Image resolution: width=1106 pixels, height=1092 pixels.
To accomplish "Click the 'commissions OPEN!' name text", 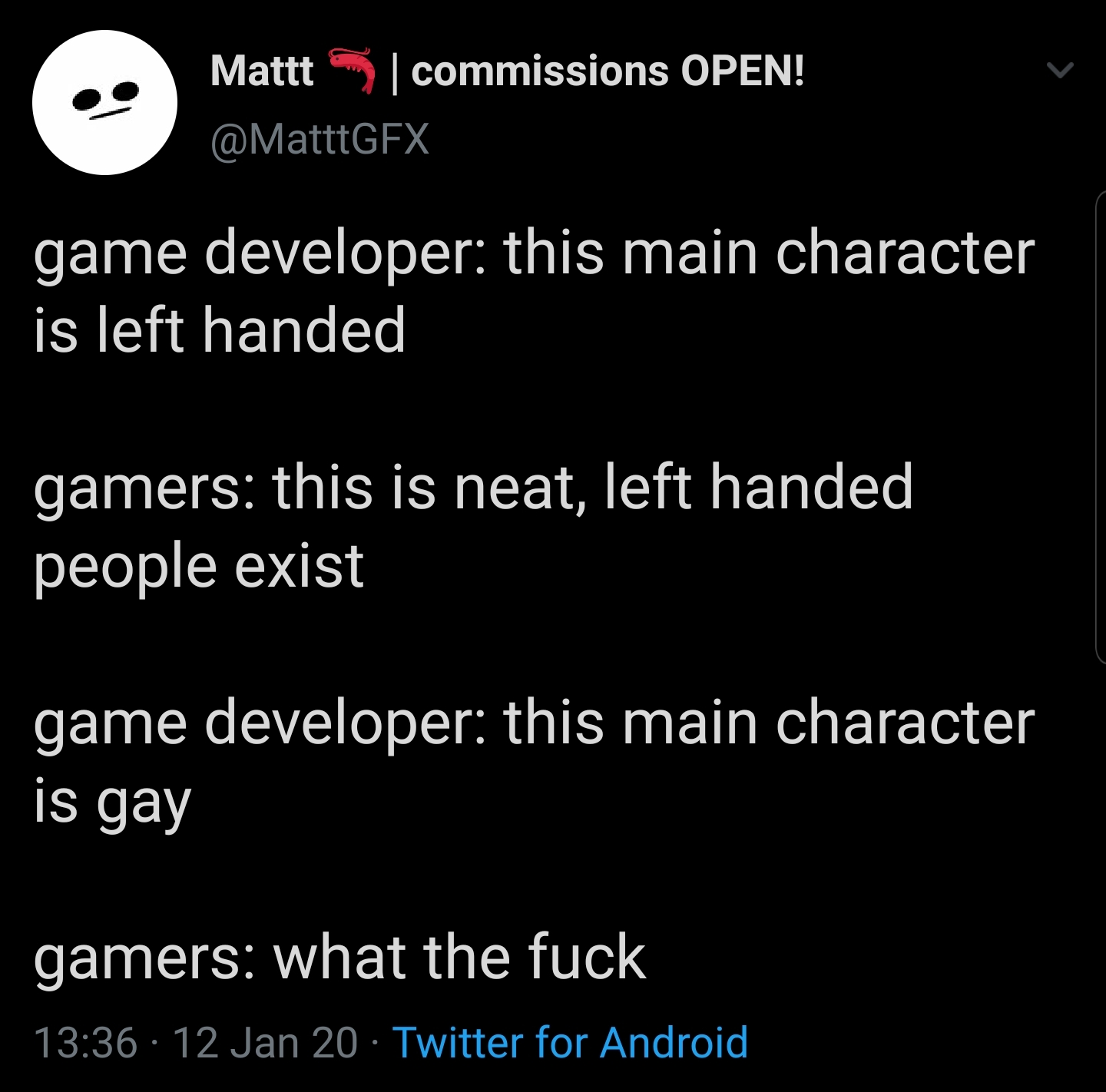I will pos(608,71).
